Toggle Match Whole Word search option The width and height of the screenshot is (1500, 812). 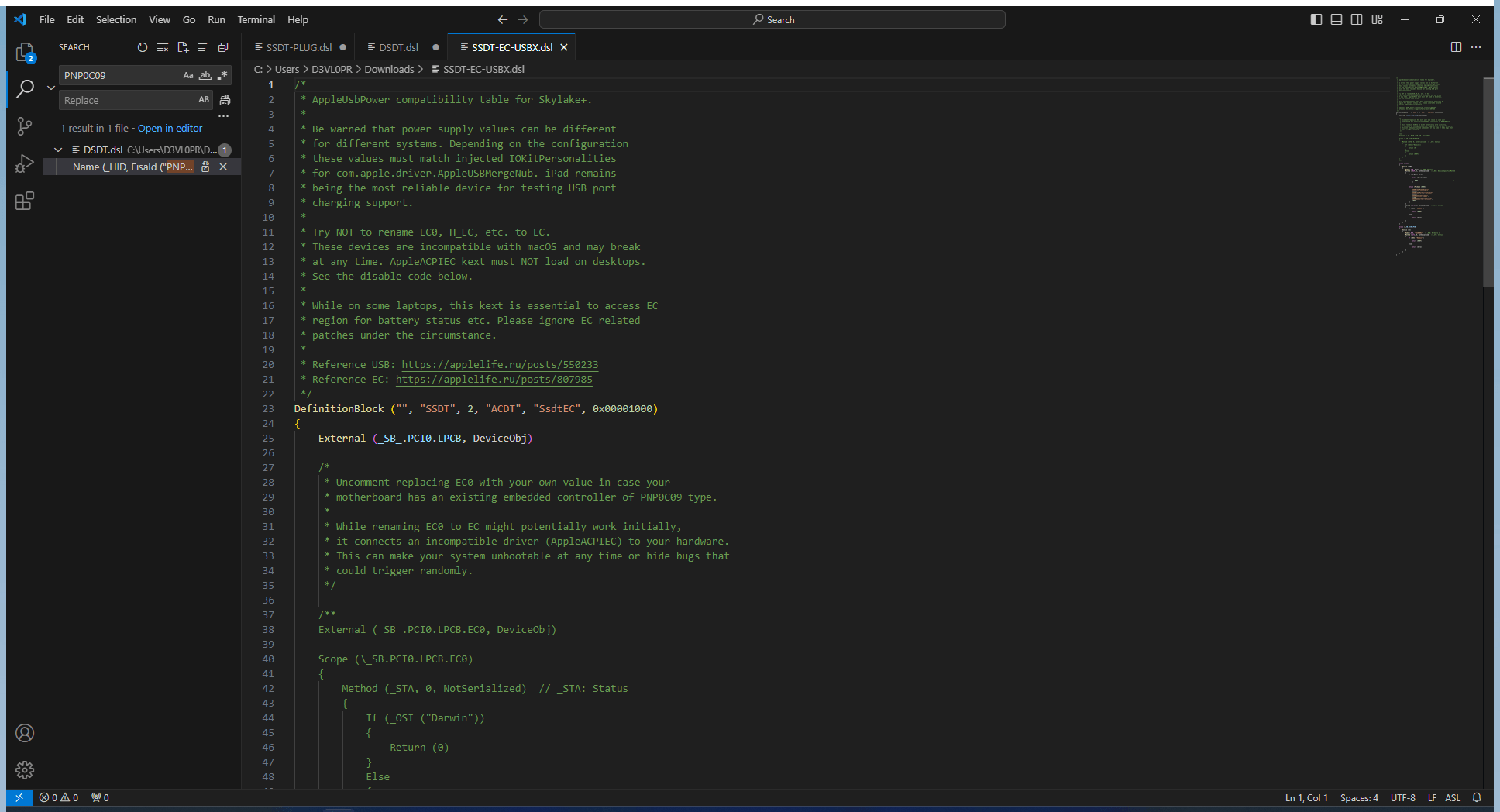tap(205, 75)
